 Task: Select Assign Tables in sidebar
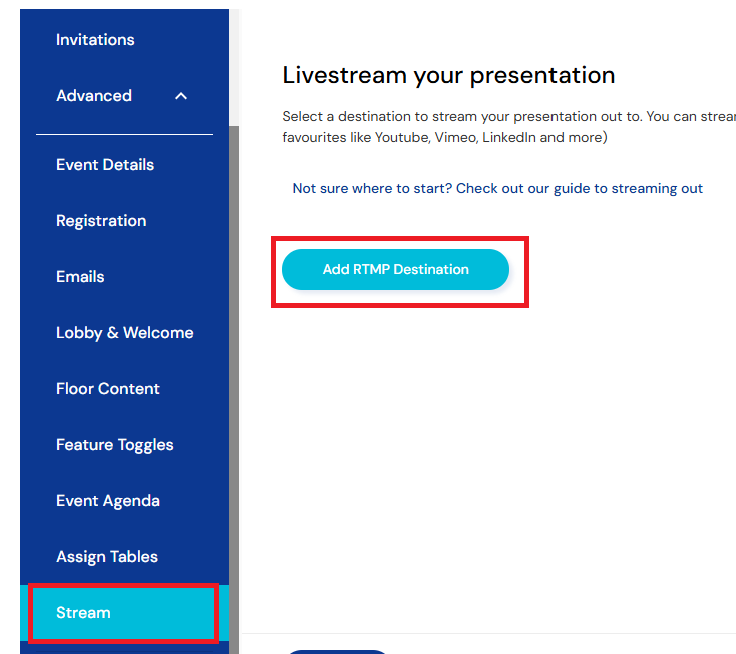[107, 557]
